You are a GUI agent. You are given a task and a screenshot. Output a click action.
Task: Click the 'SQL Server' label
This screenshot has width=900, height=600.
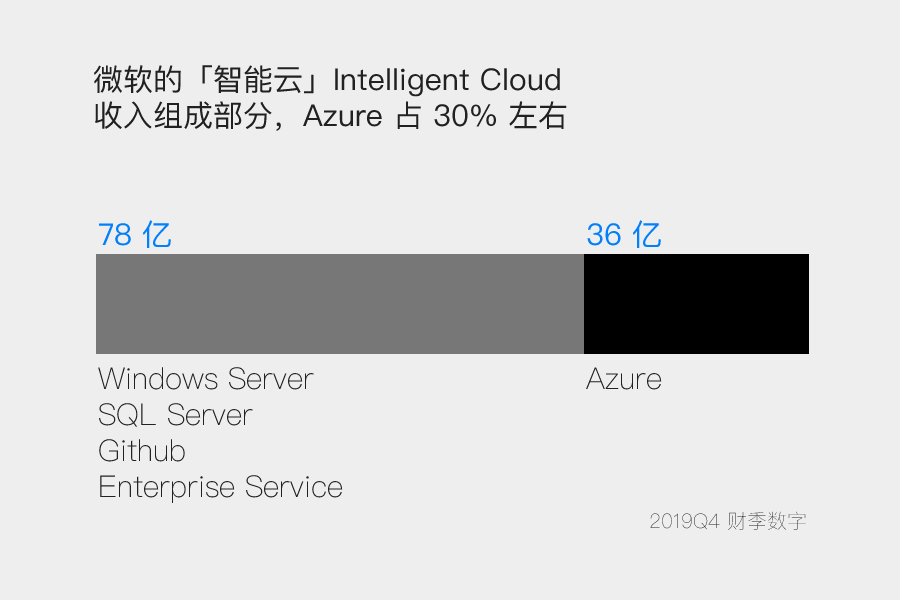pos(175,415)
